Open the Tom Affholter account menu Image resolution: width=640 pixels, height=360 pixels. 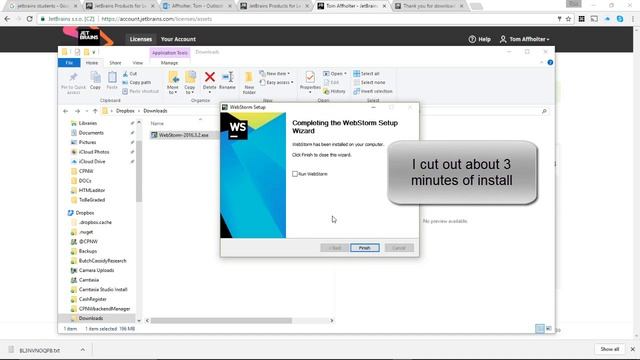(x=524, y=39)
